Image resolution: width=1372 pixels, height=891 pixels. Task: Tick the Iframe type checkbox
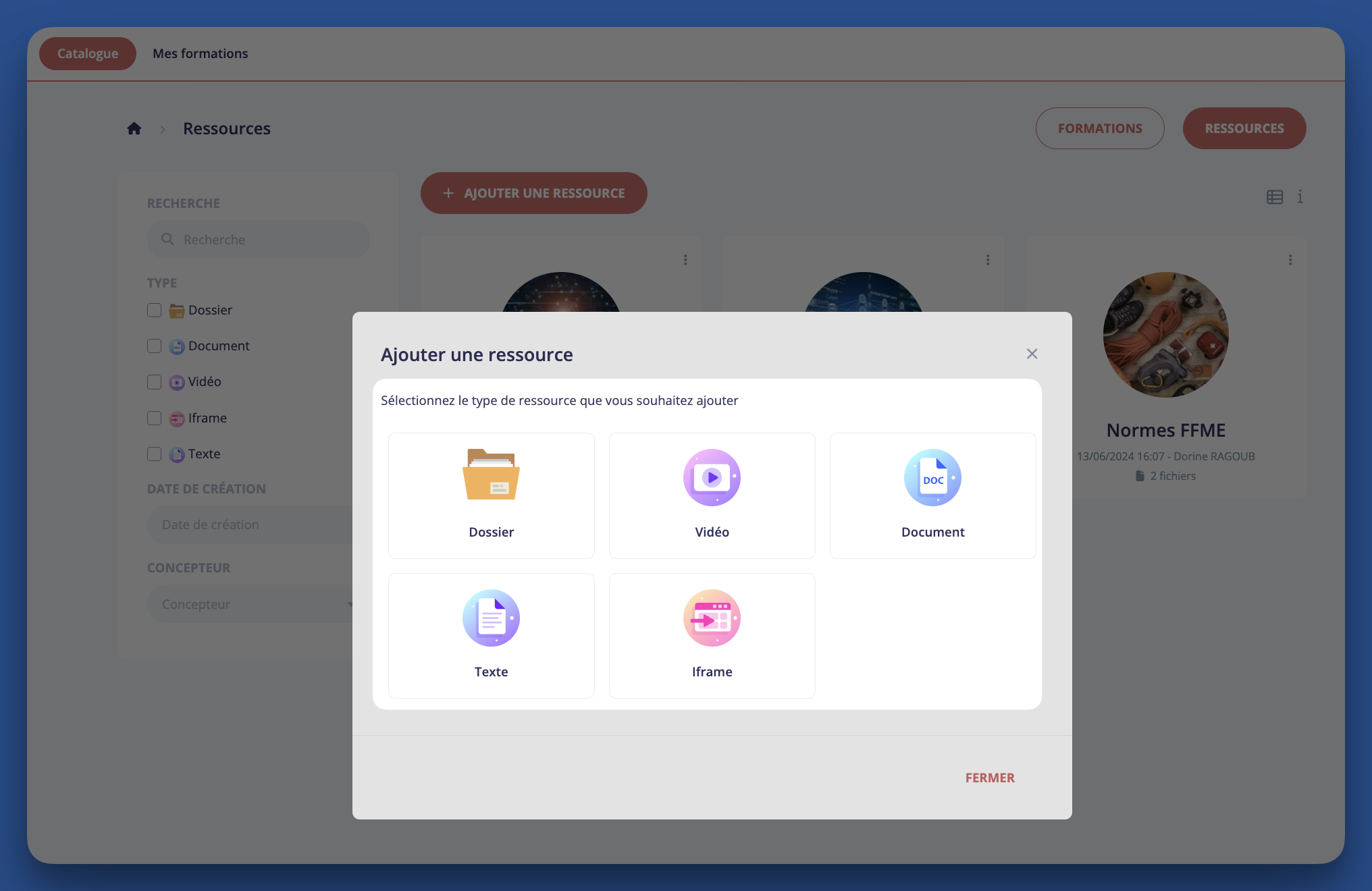154,418
